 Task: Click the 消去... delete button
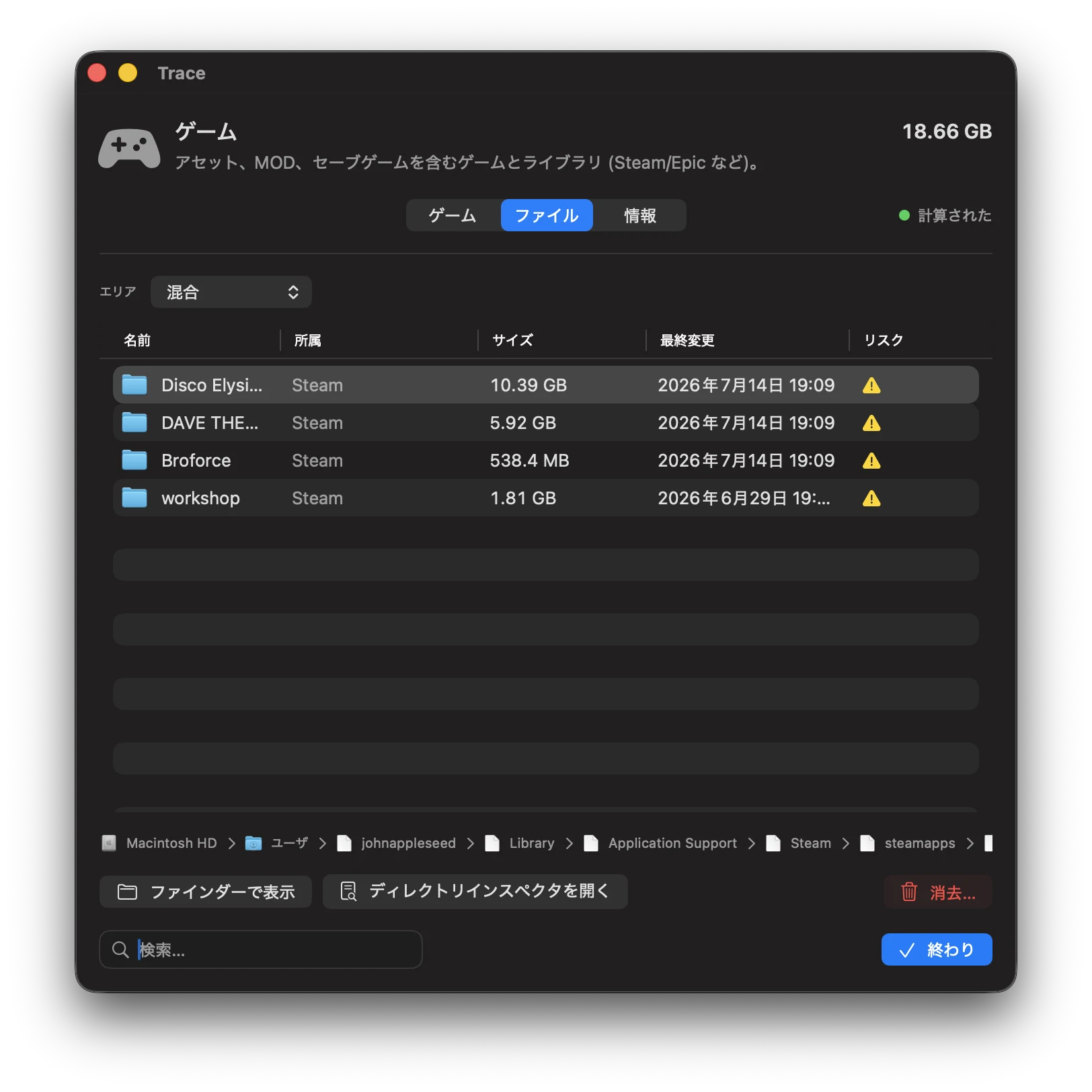[938, 892]
